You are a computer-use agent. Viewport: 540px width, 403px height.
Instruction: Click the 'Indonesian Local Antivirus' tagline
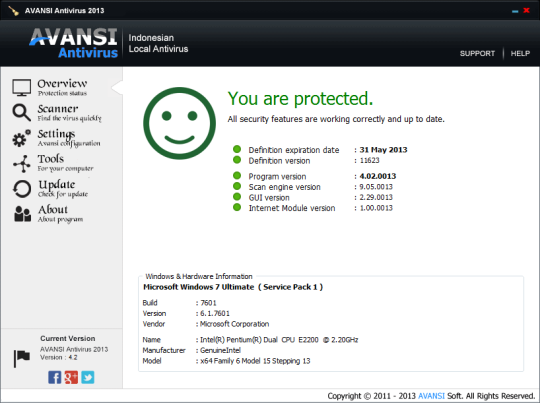coord(158,43)
